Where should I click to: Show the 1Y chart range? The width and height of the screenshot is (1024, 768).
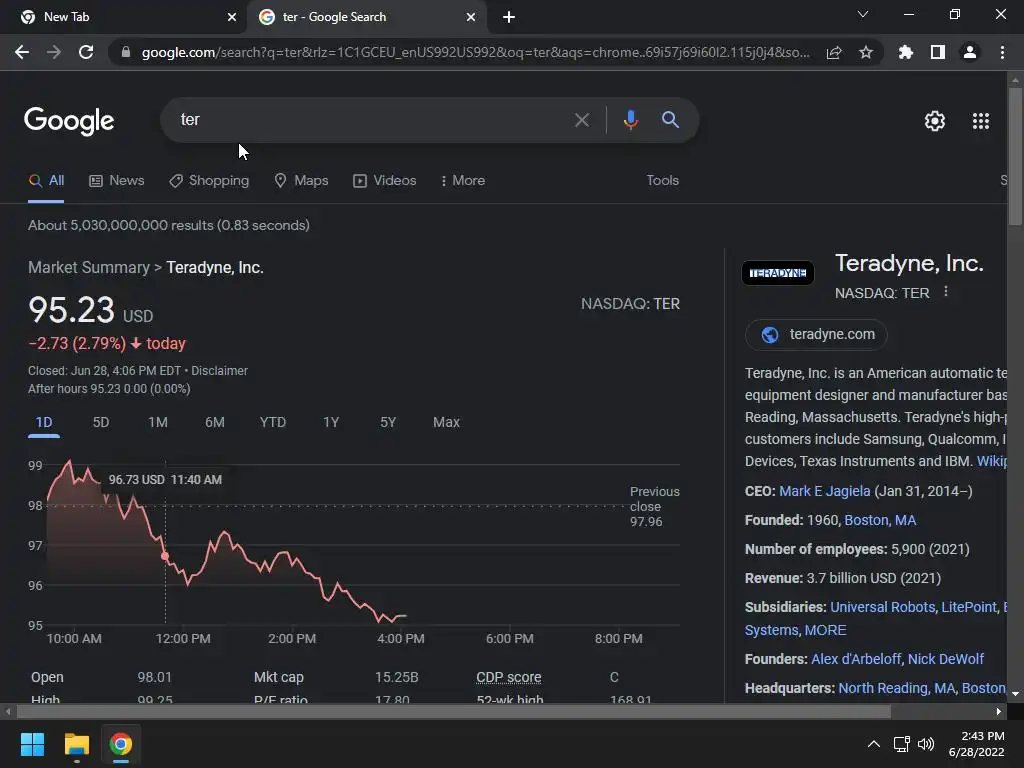pos(331,423)
